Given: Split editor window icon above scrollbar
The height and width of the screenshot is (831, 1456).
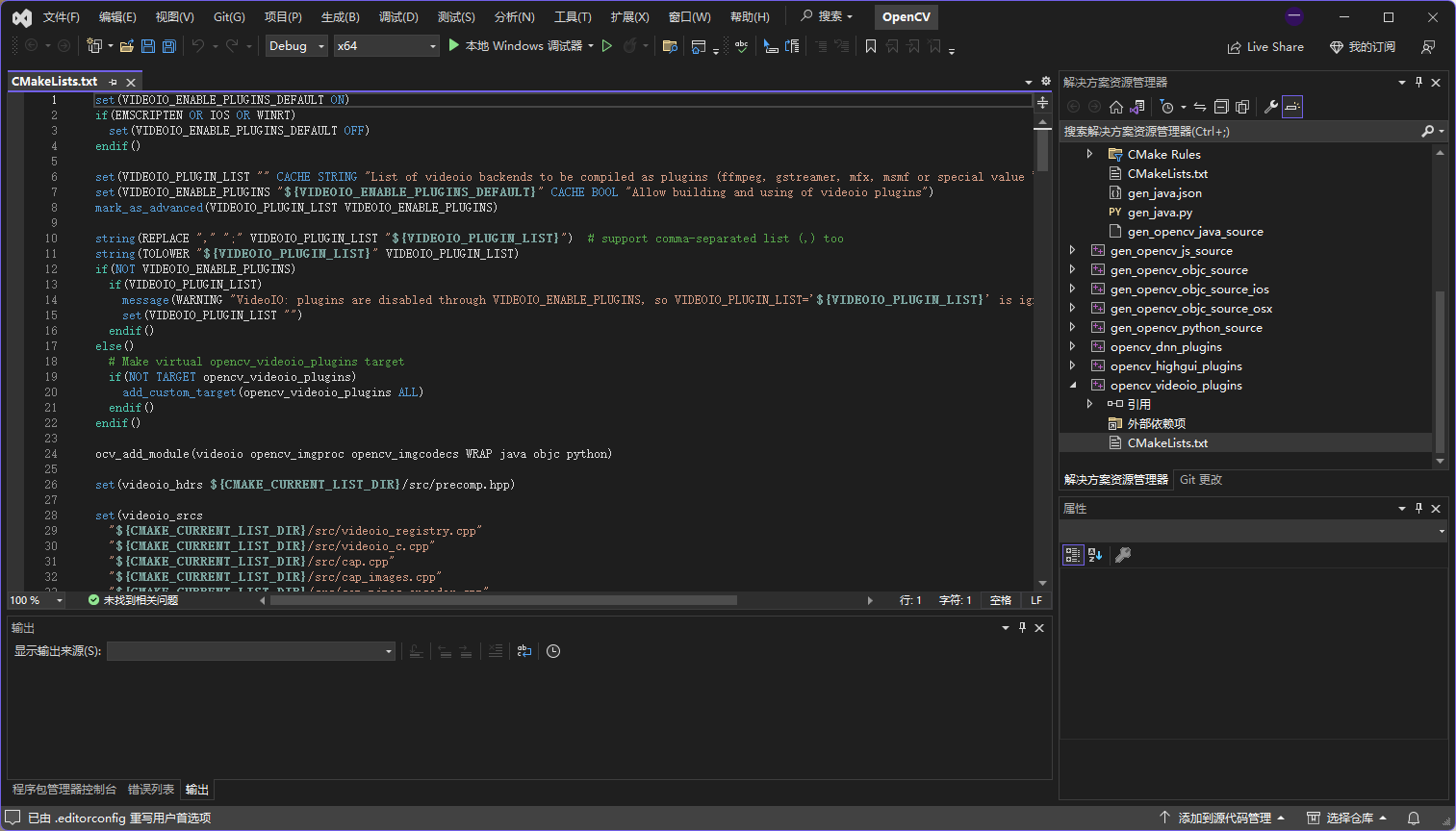Looking at the screenshot, I should click(1042, 102).
